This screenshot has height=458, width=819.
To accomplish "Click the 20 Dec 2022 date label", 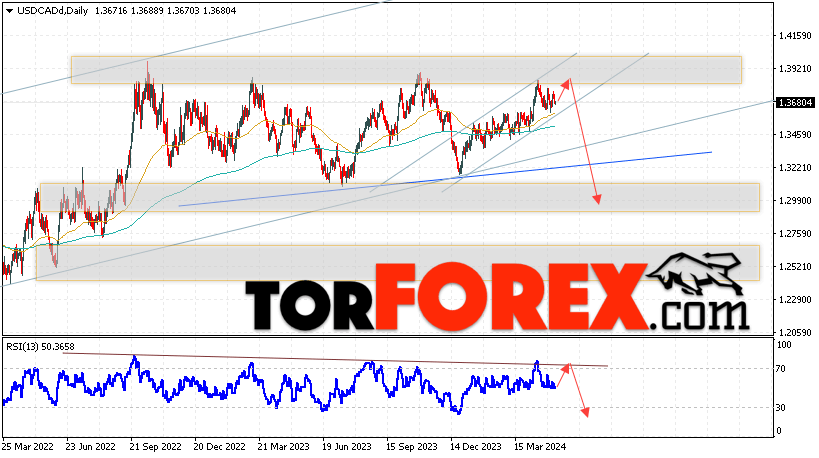I will pyautogui.click(x=219, y=447).
